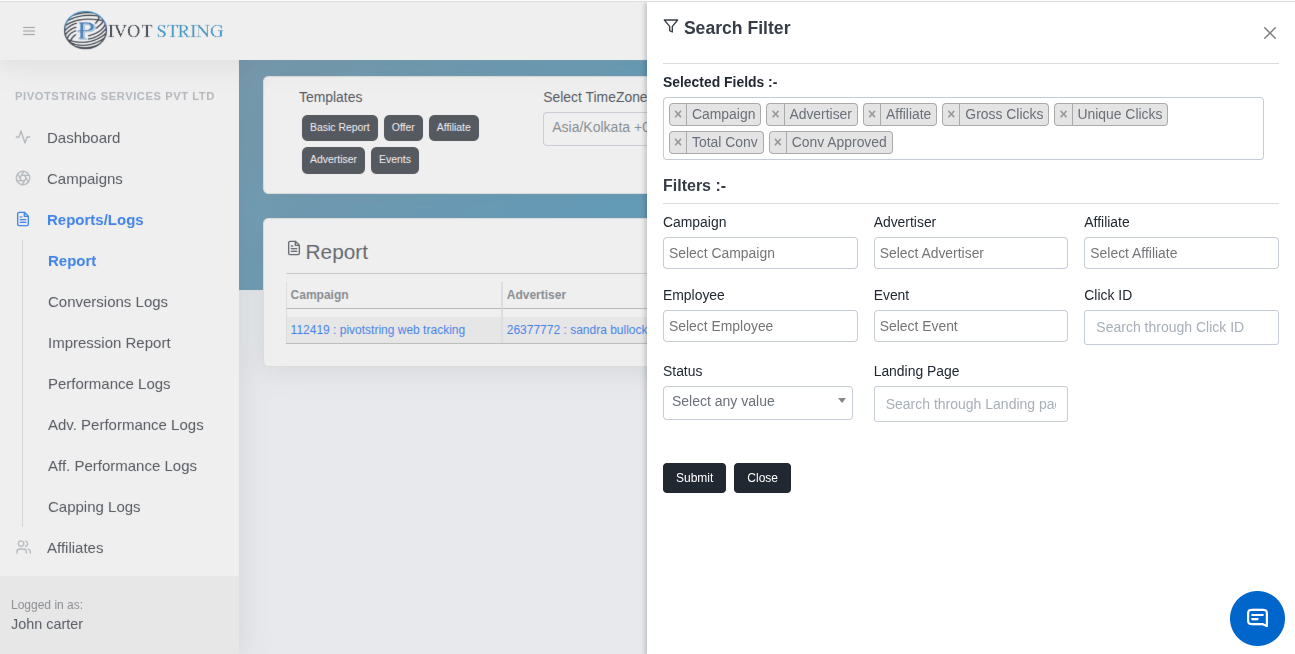
Task: Go to Impression Report menu item
Action: (109, 343)
